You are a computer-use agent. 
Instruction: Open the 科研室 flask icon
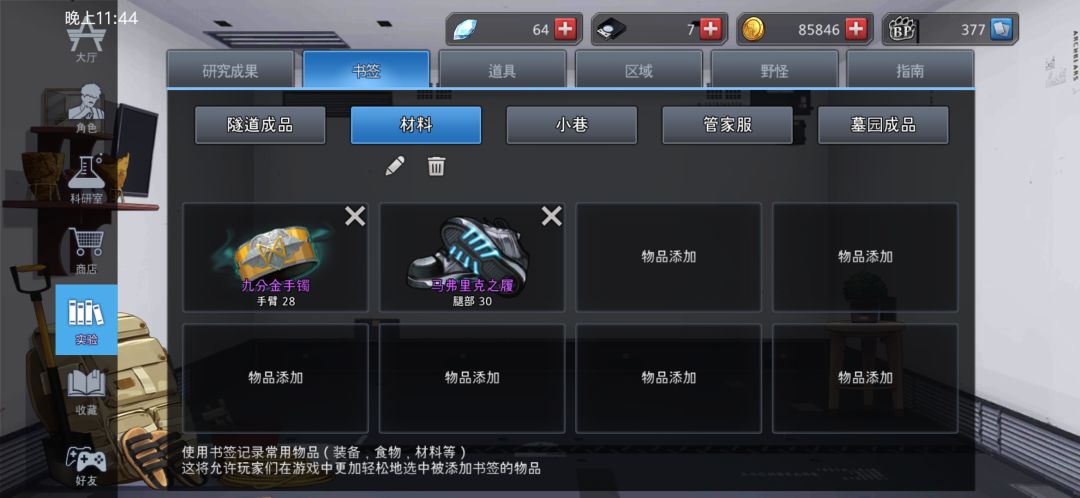tap(86, 180)
